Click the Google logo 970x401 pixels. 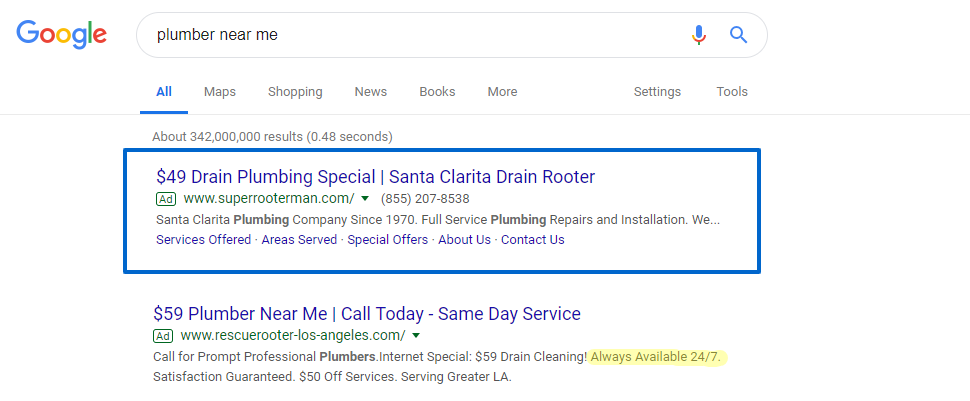coord(61,35)
